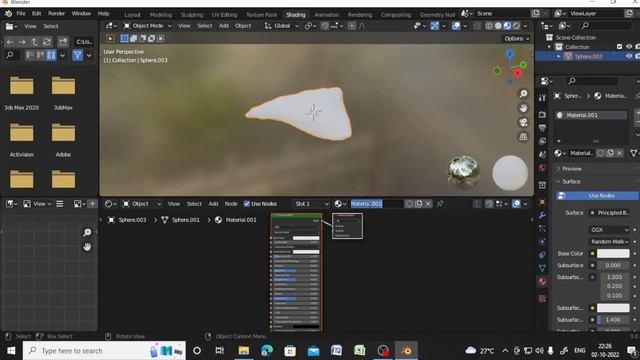
Task: Refresh the file browser listing
Action: [x=47, y=42]
